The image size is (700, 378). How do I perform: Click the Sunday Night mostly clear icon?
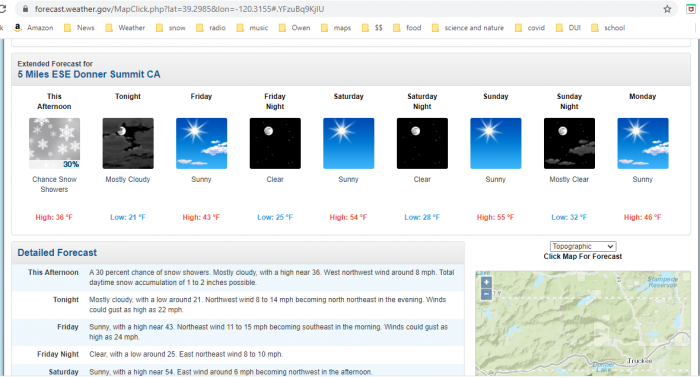pos(569,143)
